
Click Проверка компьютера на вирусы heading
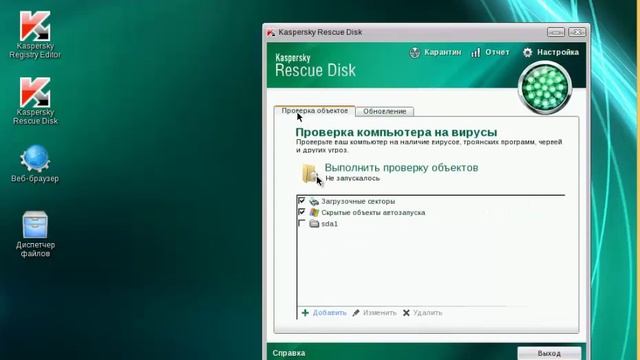396,132
